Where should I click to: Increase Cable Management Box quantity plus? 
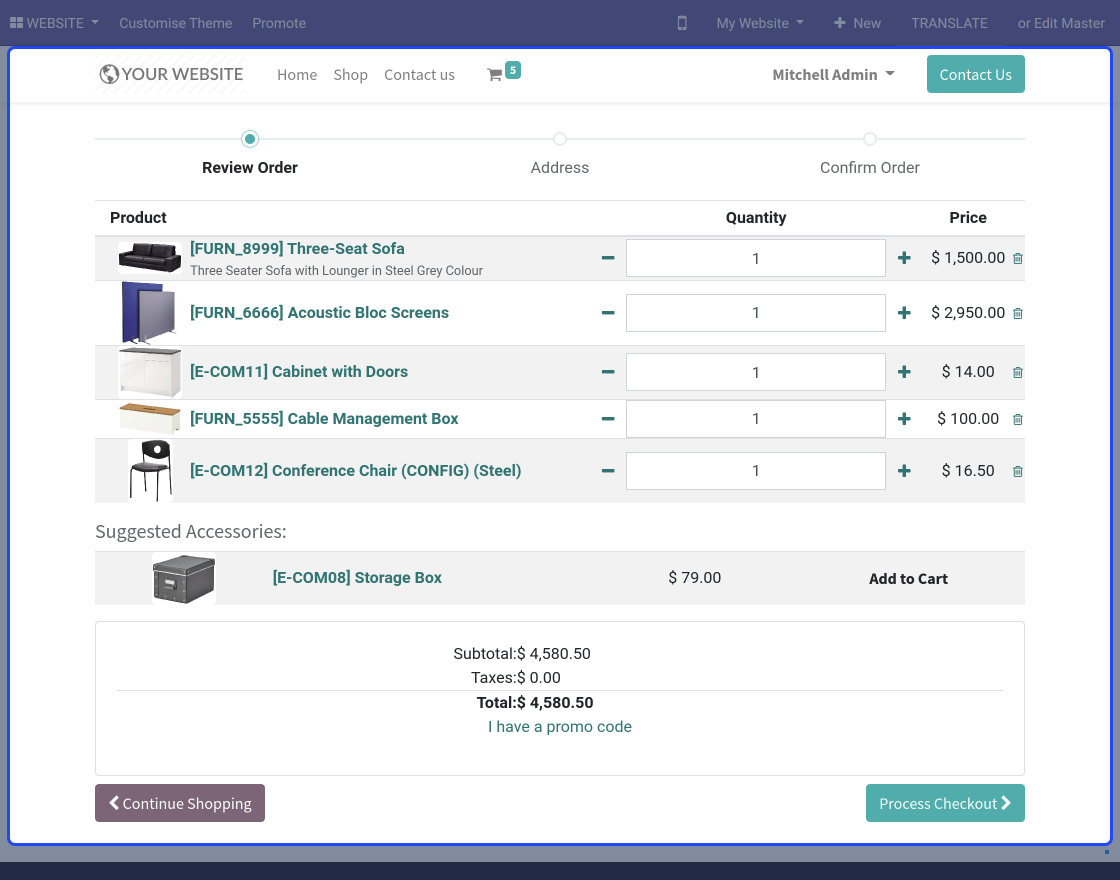coord(904,419)
